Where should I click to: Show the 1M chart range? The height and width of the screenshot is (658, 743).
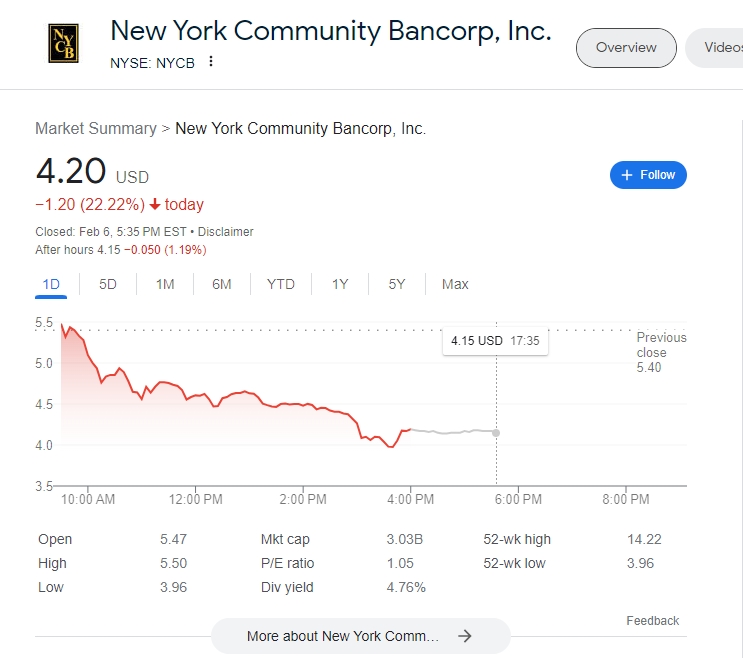165,284
